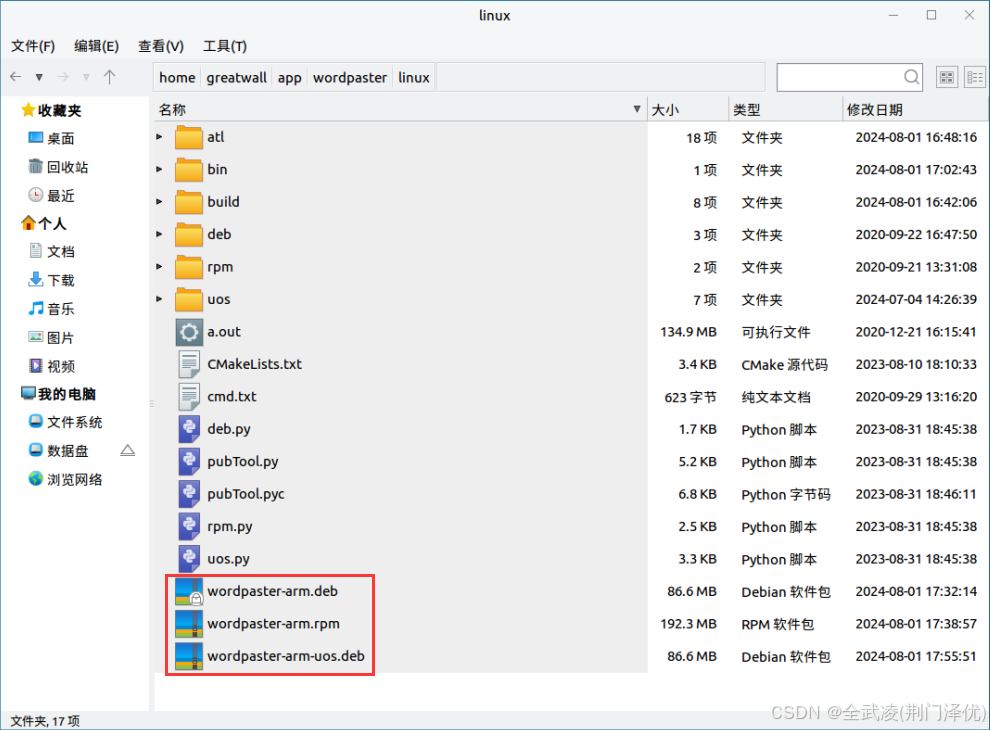Select wordpaster-arm.rpm package icon
Viewport: 990px width, 730px height.
tap(189, 624)
